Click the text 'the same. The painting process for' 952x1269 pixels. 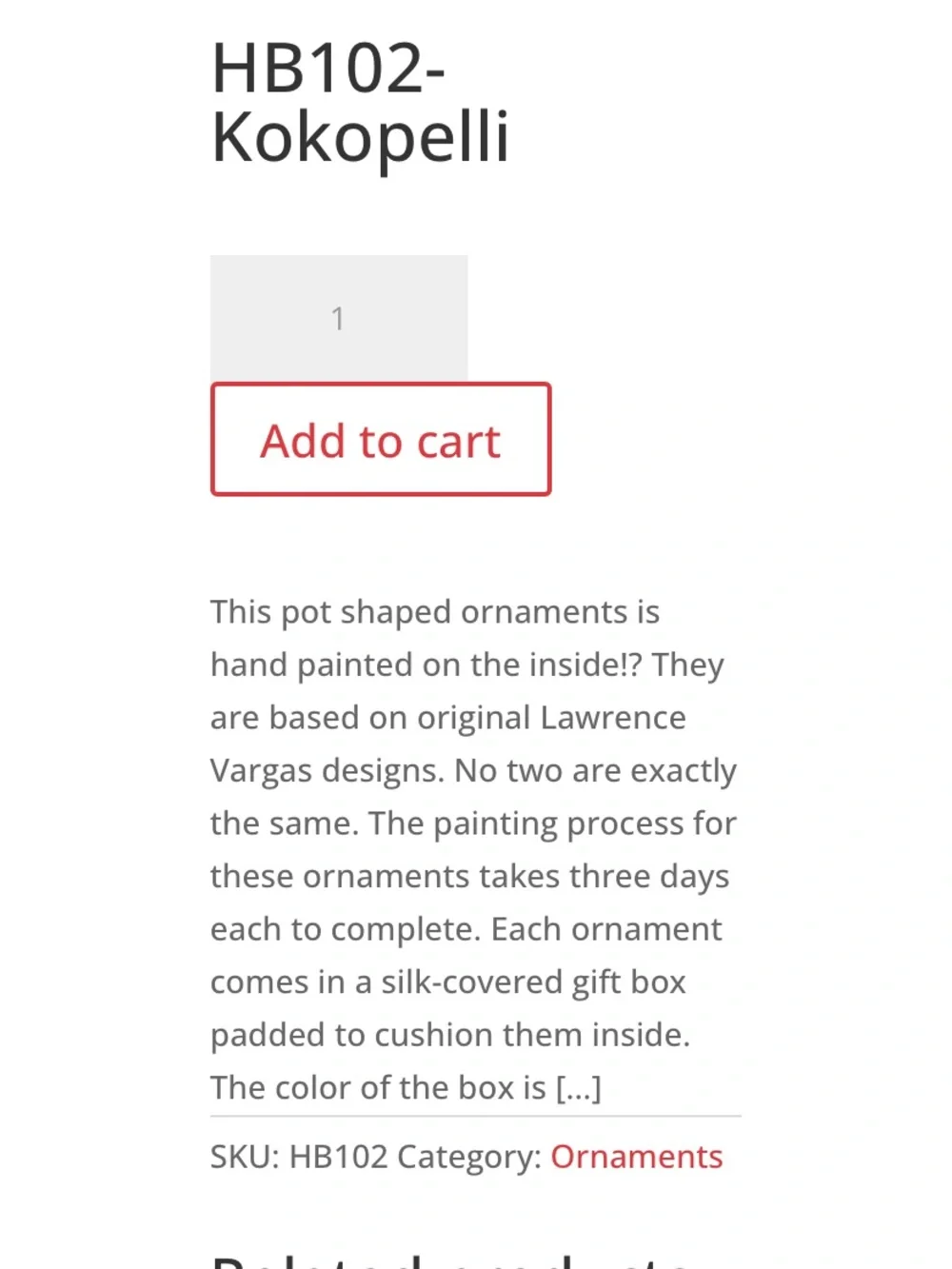tap(473, 823)
